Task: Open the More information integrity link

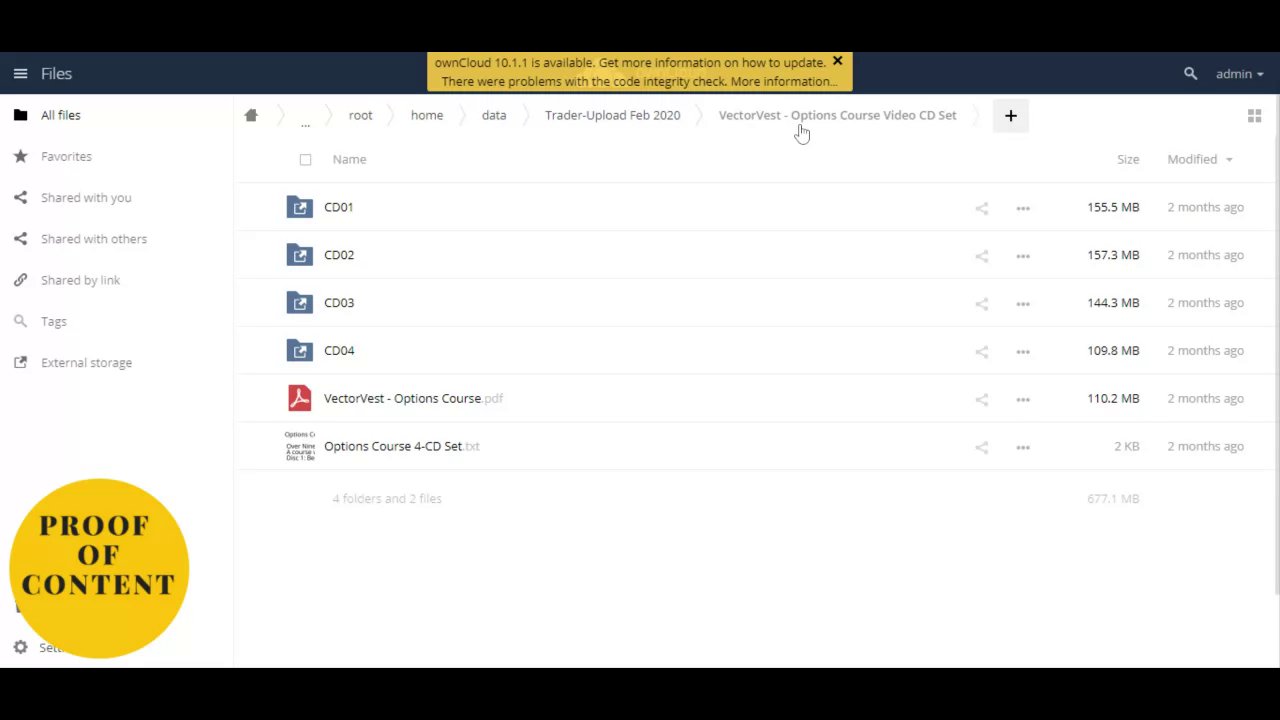Action: click(x=785, y=82)
